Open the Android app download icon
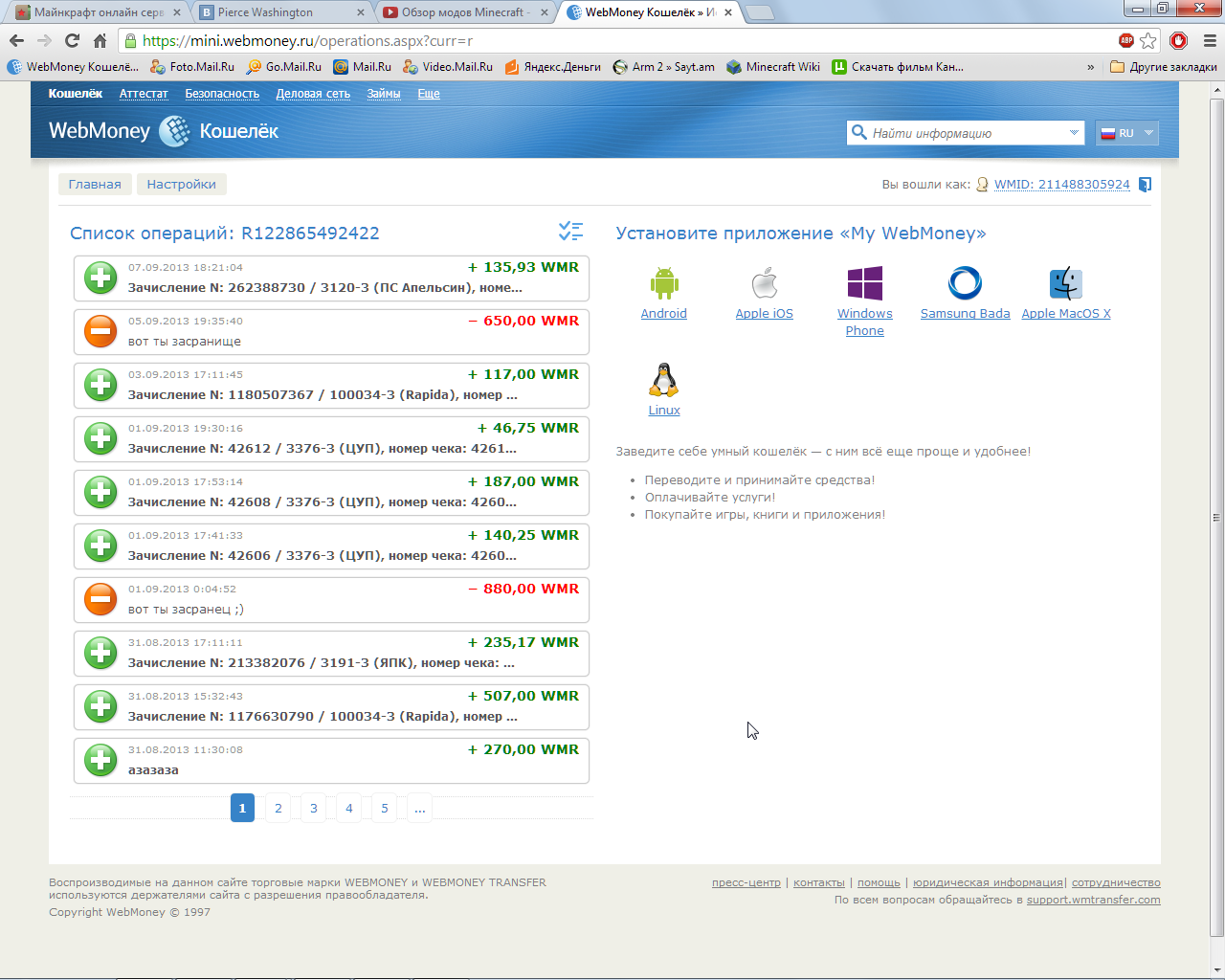The image size is (1225, 980). [664, 283]
